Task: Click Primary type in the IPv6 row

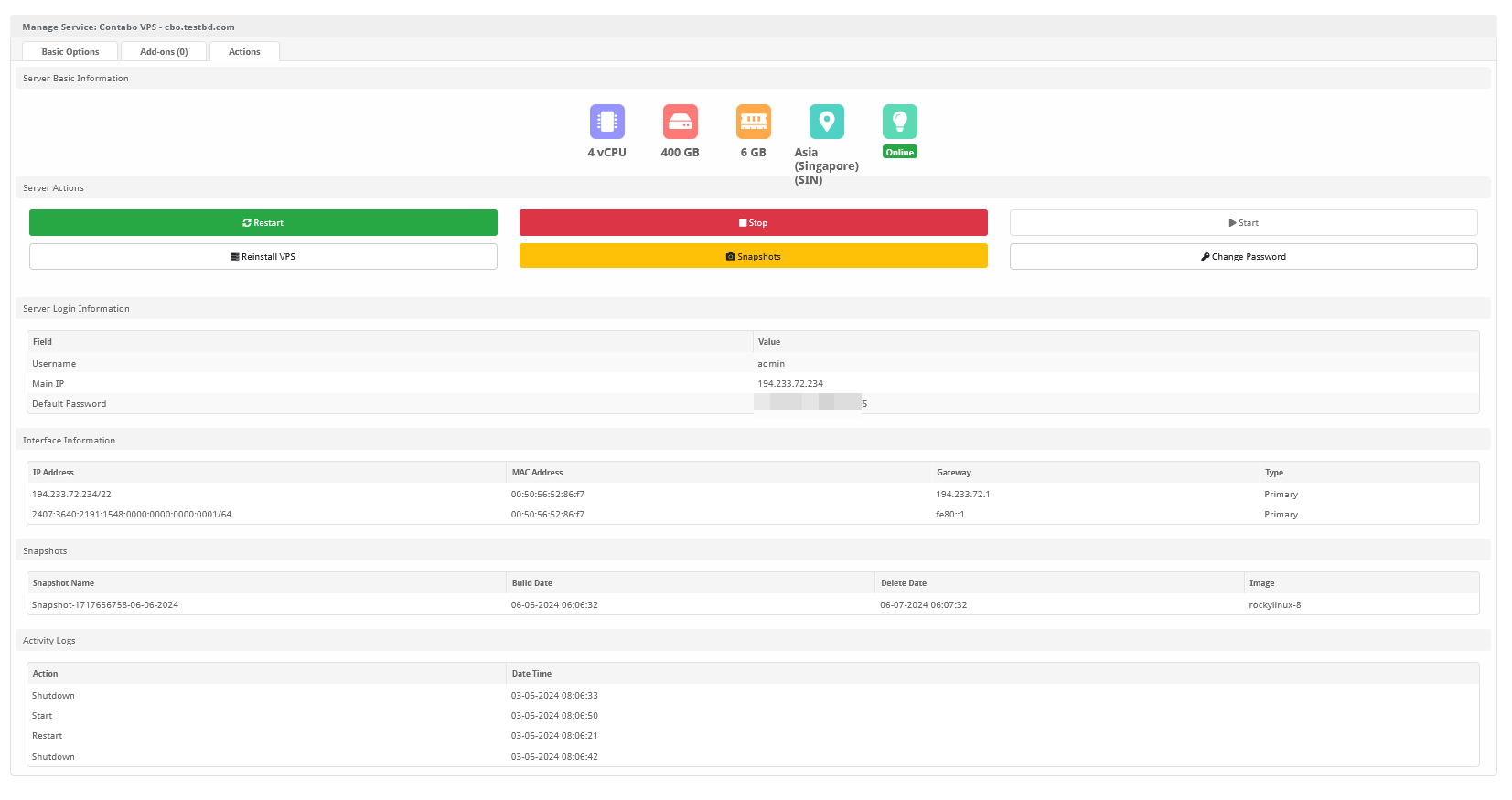Action: [x=1281, y=515]
